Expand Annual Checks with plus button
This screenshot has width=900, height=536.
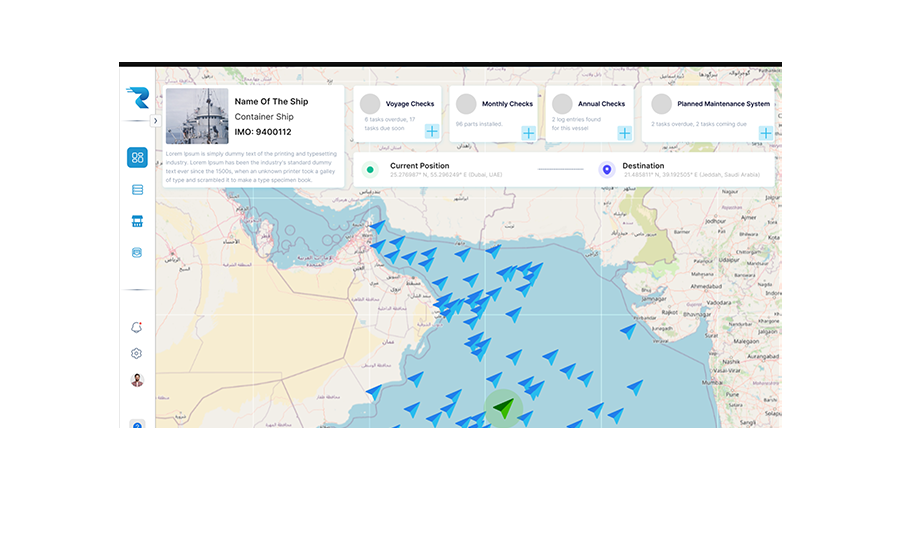624,132
